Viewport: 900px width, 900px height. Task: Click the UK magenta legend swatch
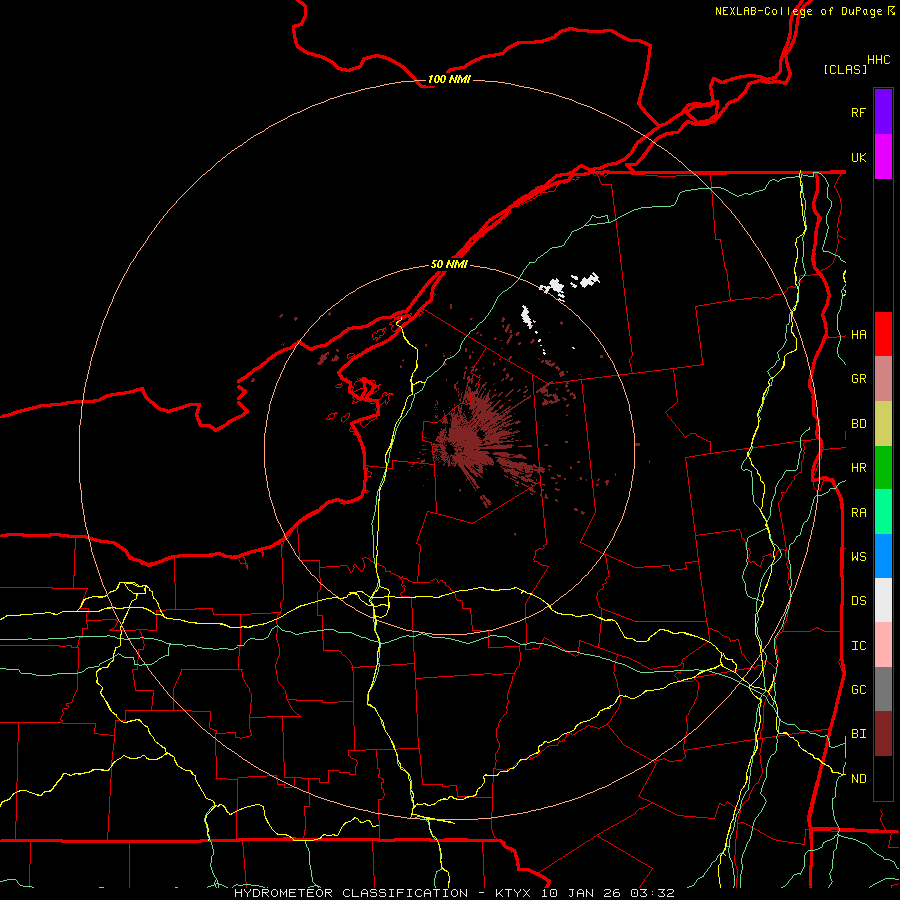883,157
